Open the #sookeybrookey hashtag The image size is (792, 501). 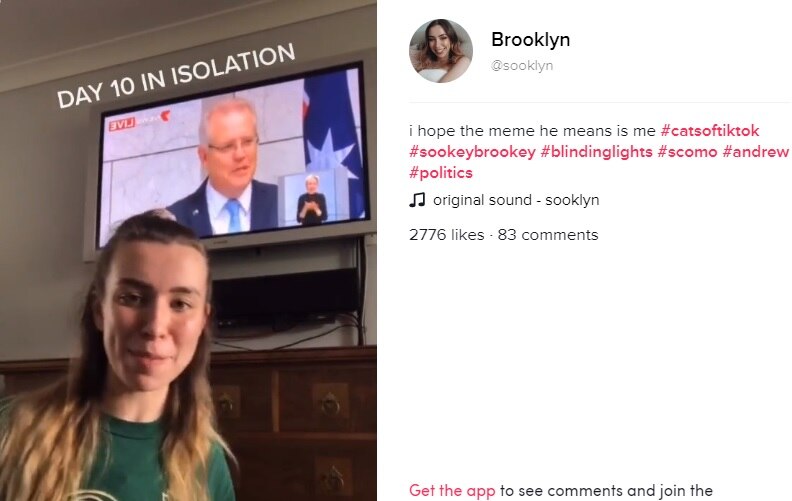(x=472, y=152)
